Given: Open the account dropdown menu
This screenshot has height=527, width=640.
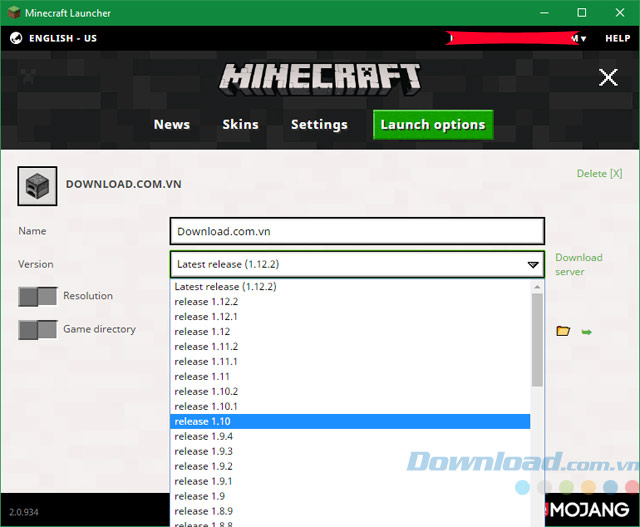Looking at the screenshot, I should [x=516, y=38].
